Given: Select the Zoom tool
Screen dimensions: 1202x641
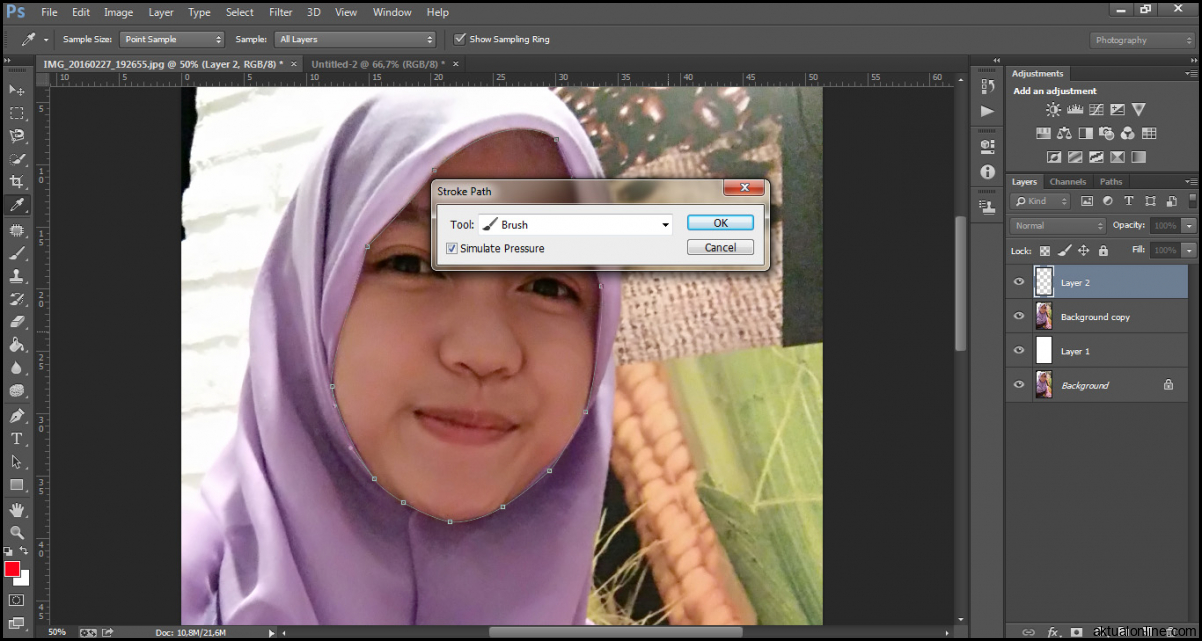Looking at the screenshot, I should (x=17, y=532).
